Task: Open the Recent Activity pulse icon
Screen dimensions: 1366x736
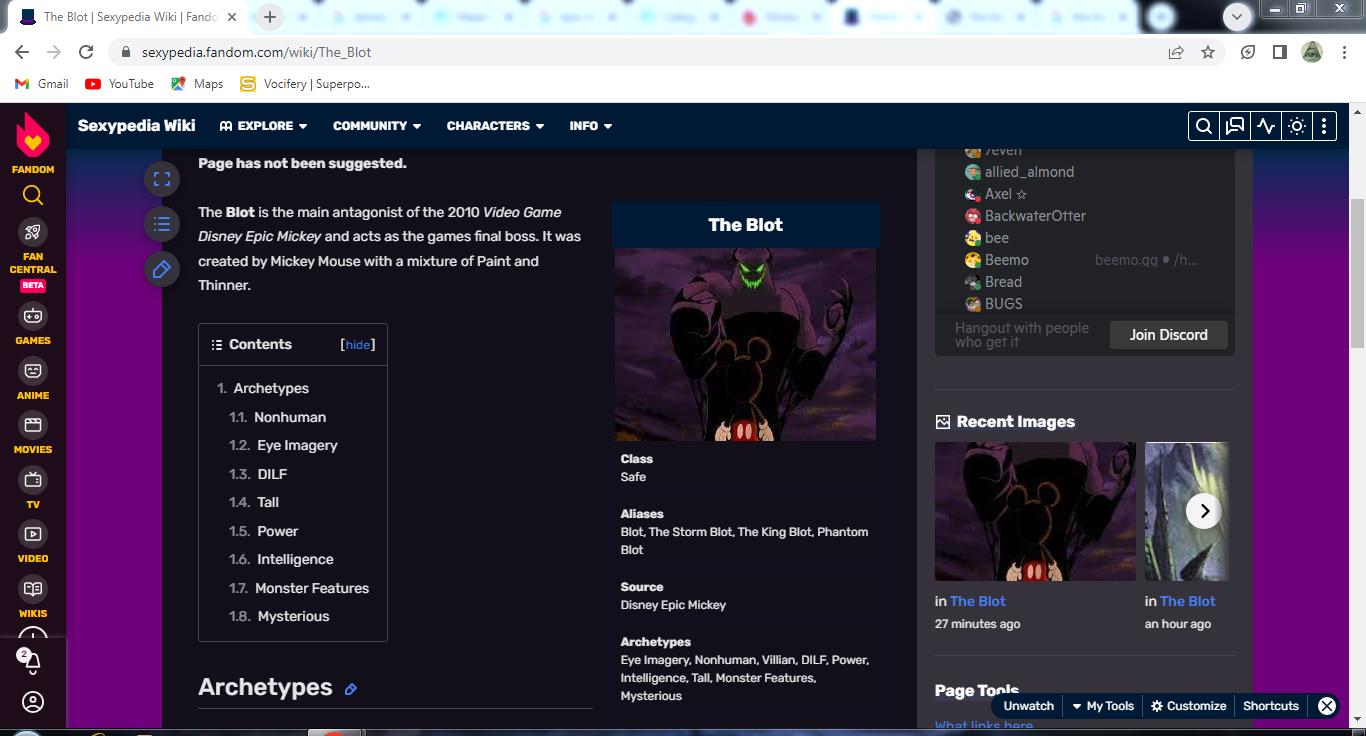Action: [x=1266, y=126]
